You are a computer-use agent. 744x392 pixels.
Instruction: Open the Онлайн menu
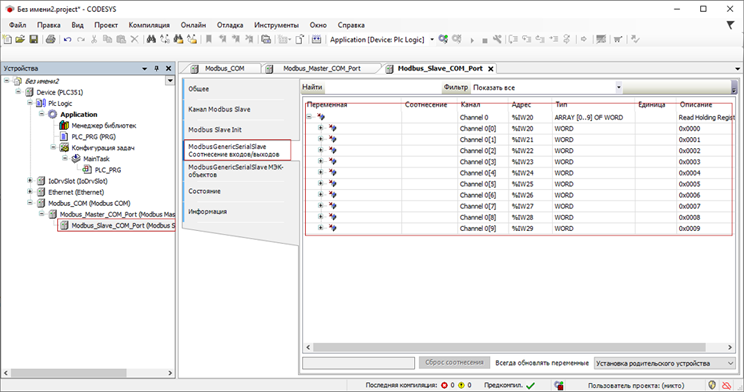point(193,25)
